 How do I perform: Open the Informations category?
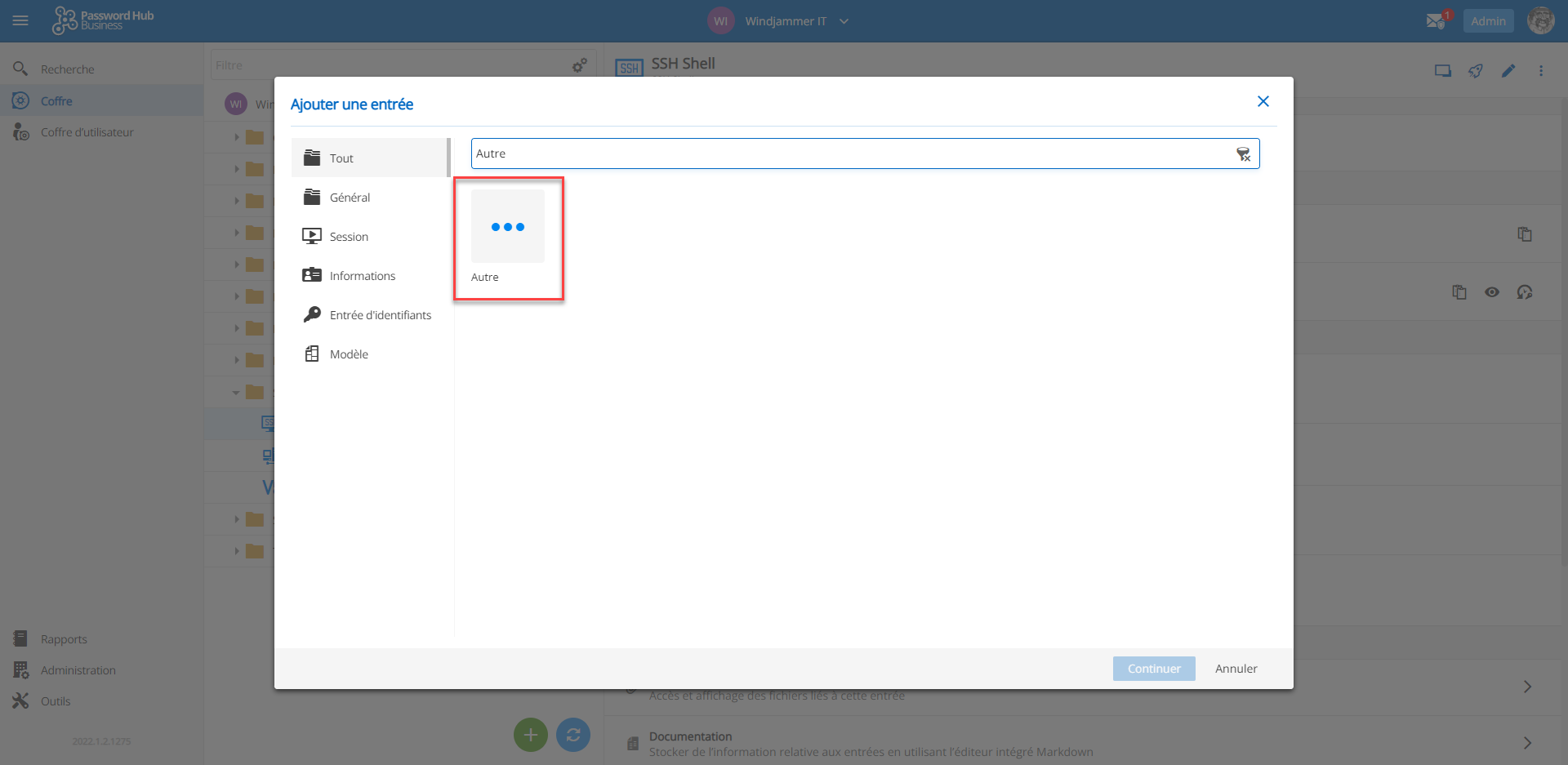(370, 276)
